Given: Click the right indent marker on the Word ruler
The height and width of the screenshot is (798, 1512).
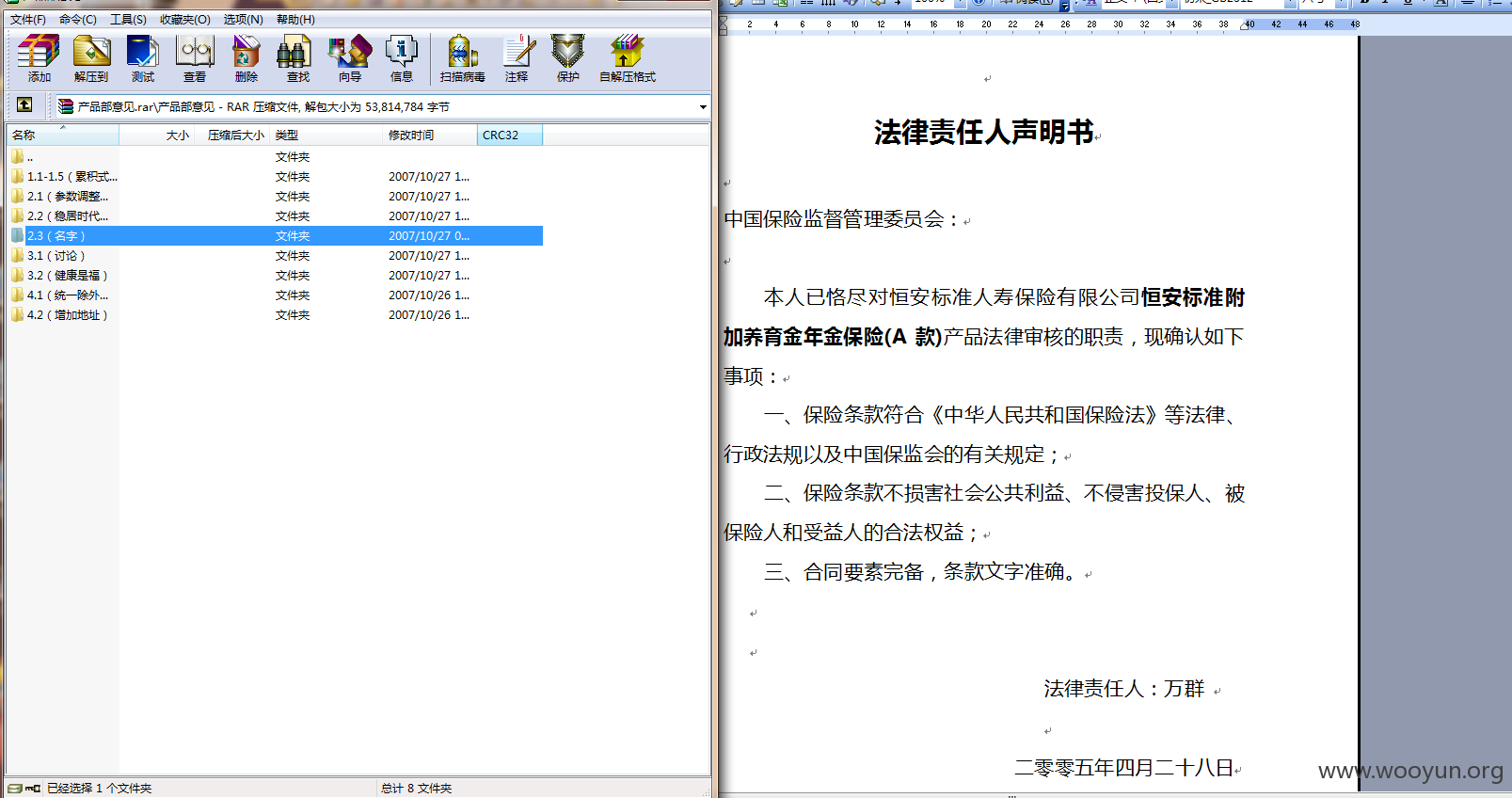Looking at the screenshot, I should tap(1246, 25).
